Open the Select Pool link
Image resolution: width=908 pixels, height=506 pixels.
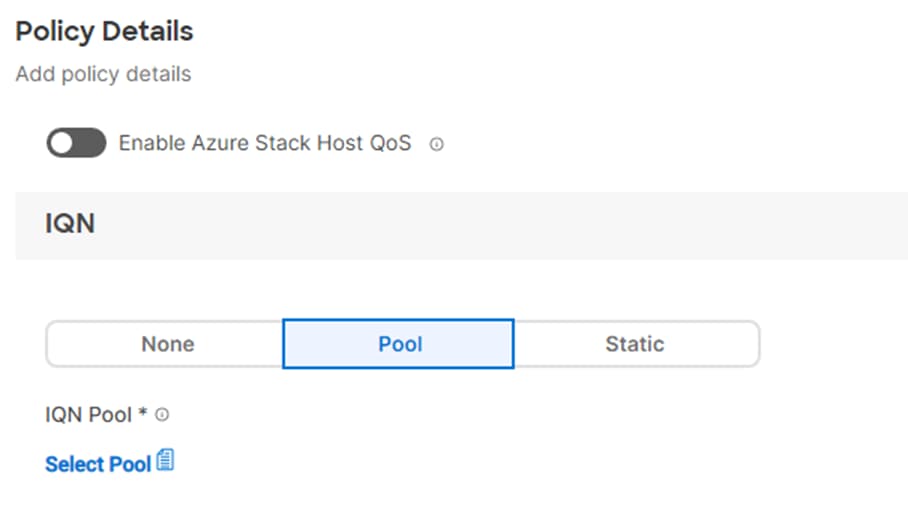[x=98, y=464]
